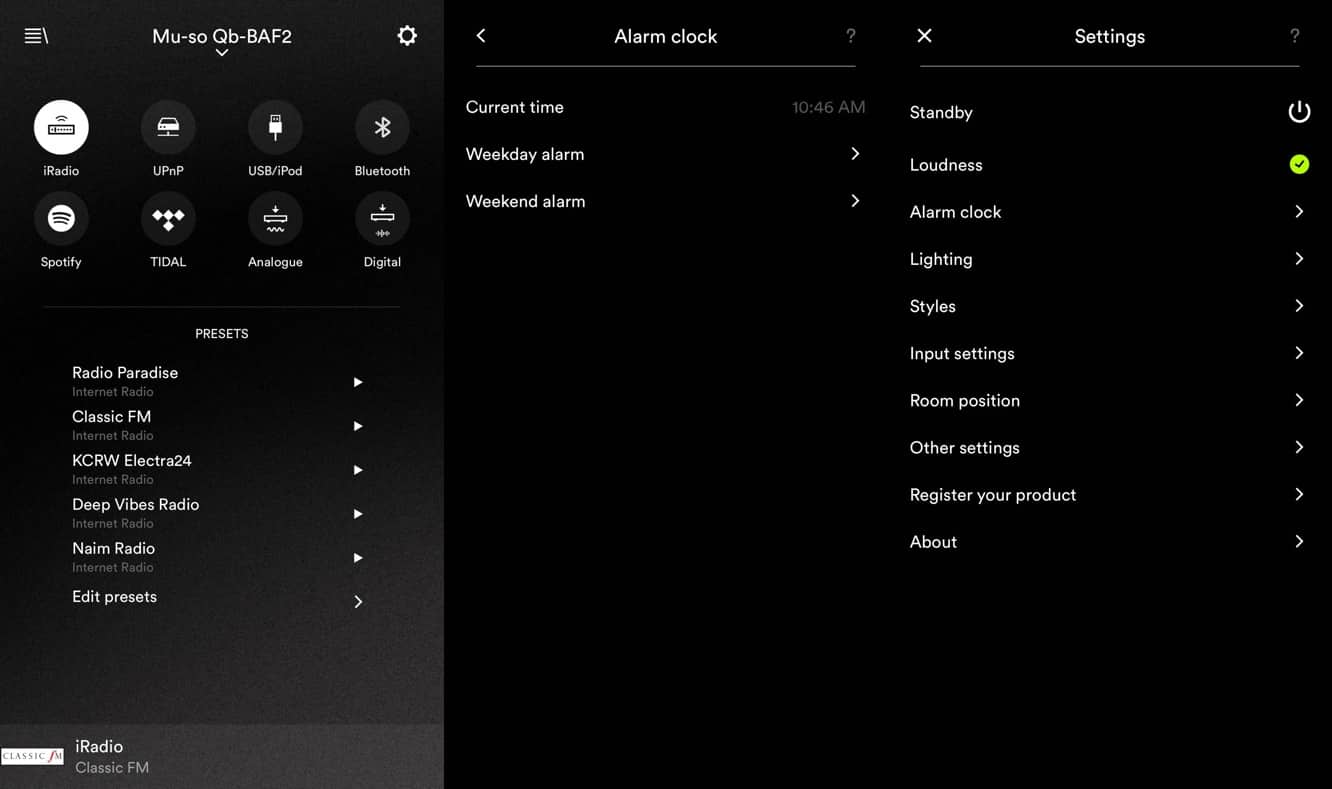Open Styles settings chevron

pyautogui.click(x=1299, y=305)
